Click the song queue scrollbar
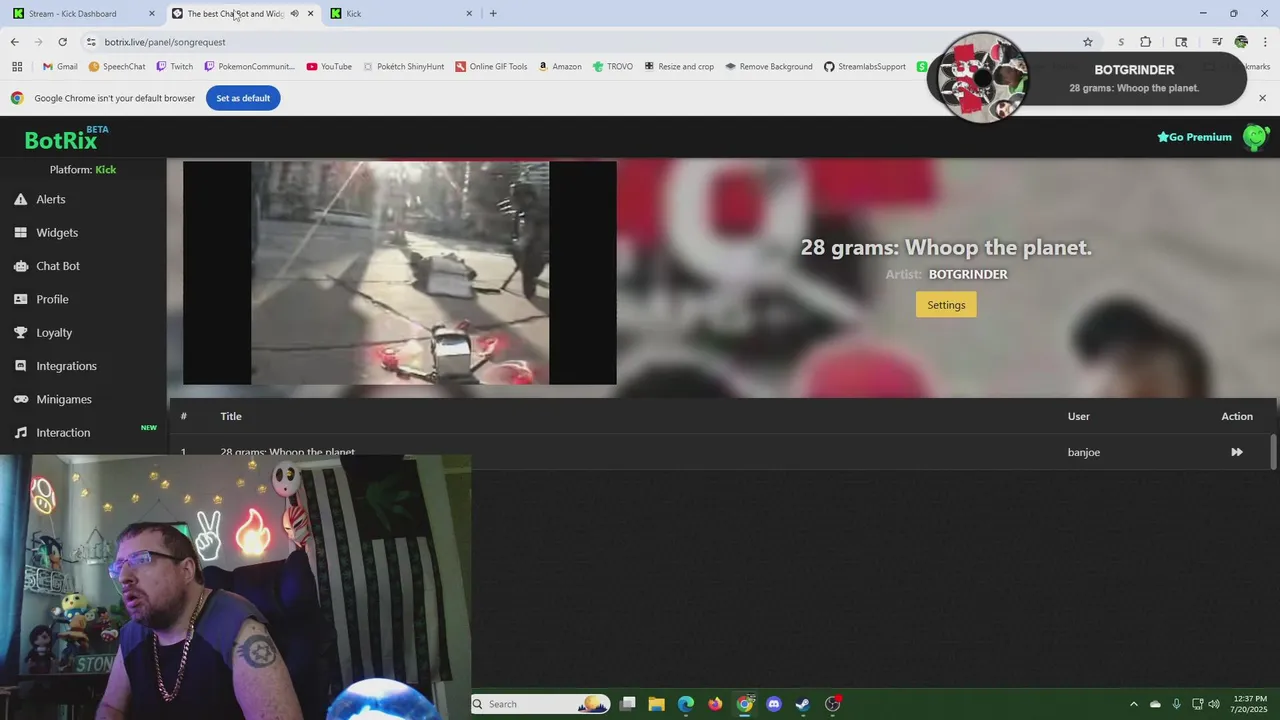Screen dimensions: 1280x720 (1273, 451)
